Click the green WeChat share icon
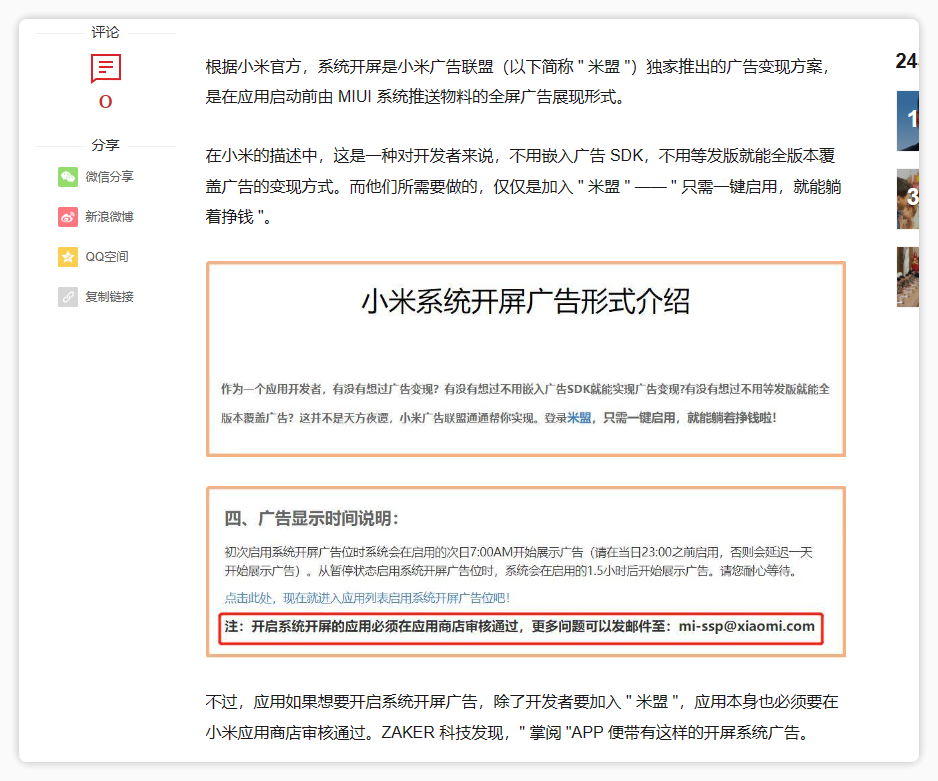 point(68,177)
